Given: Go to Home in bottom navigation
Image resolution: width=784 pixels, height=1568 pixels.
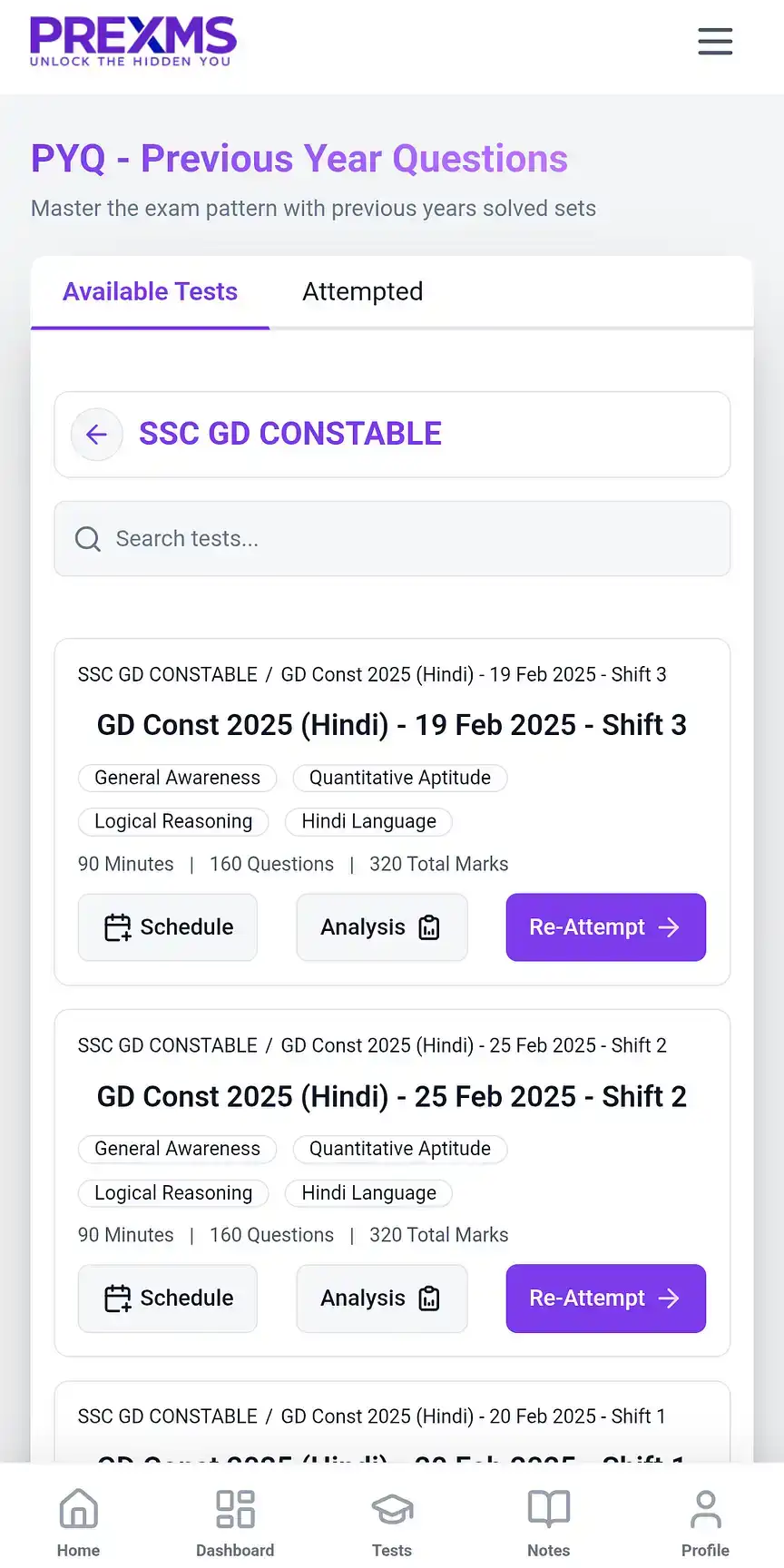Looking at the screenshot, I should point(79,1523).
